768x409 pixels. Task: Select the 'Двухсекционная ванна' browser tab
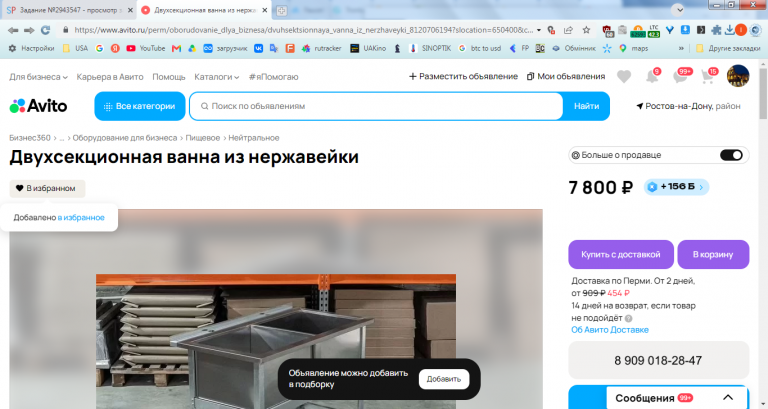point(205,10)
